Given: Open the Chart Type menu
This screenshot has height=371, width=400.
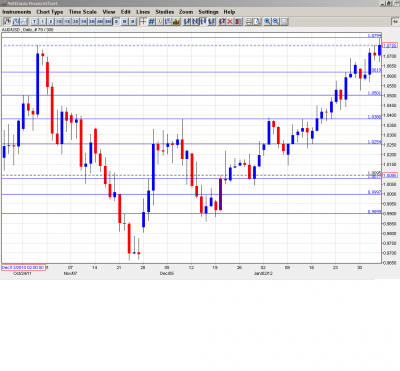Looking at the screenshot, I should tap(50, 12).
